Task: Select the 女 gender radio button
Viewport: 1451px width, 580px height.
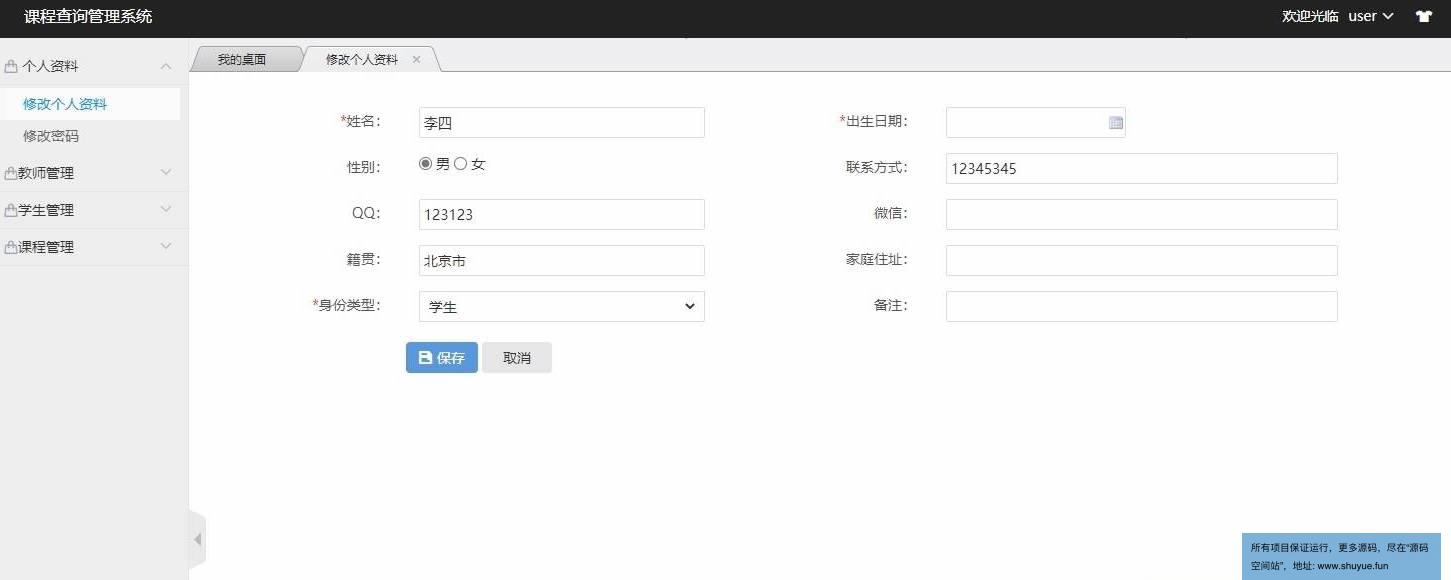Action: coord(460,164)
